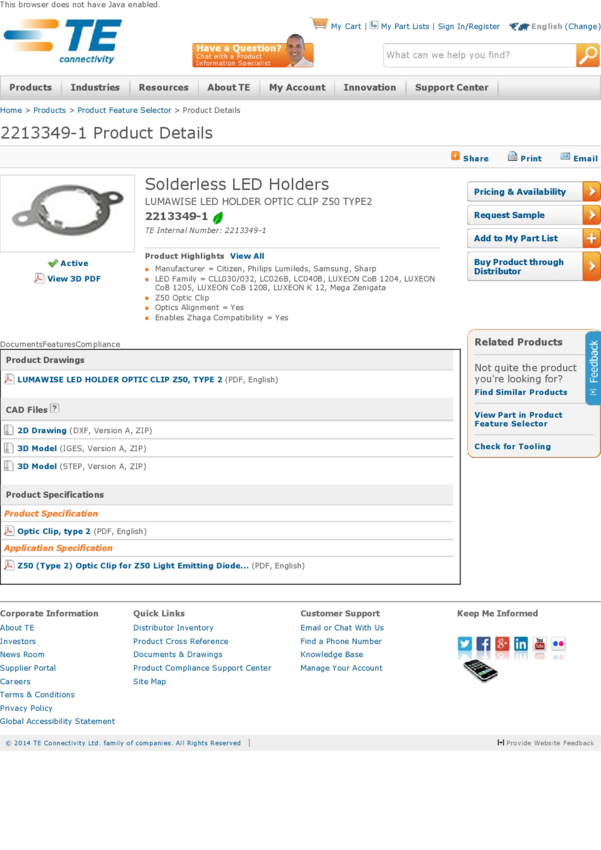Open the YouTube social icon
Image resolution: width=601 pixels, height=850 pixels.
click(x=540, y=643)
